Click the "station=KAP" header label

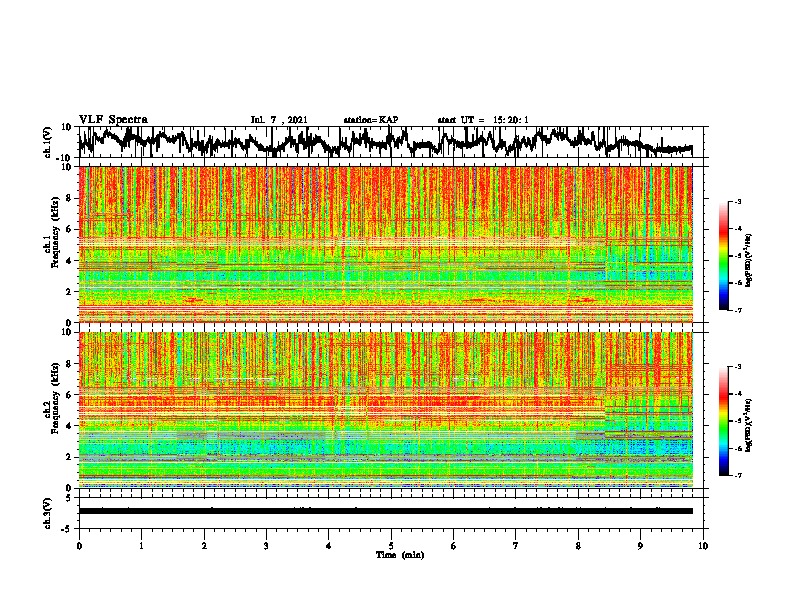click(x=371, y=120)
